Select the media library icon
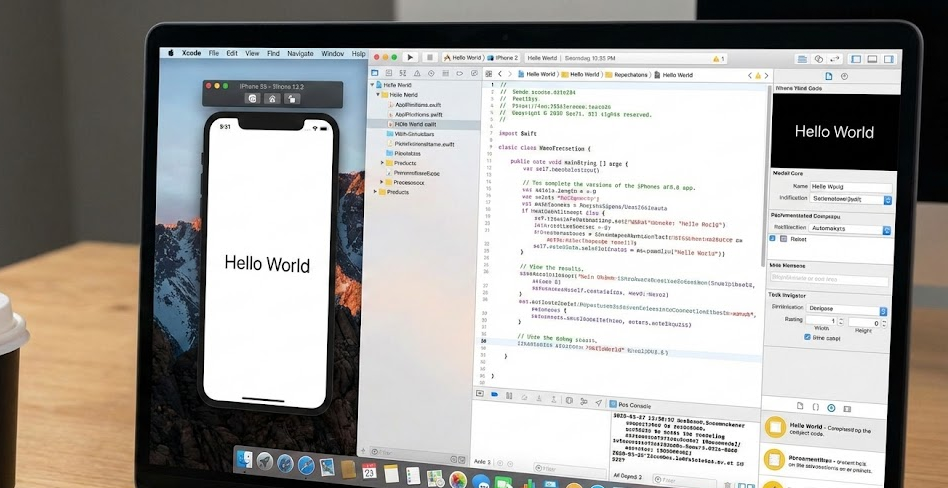 tap(846, 409)
